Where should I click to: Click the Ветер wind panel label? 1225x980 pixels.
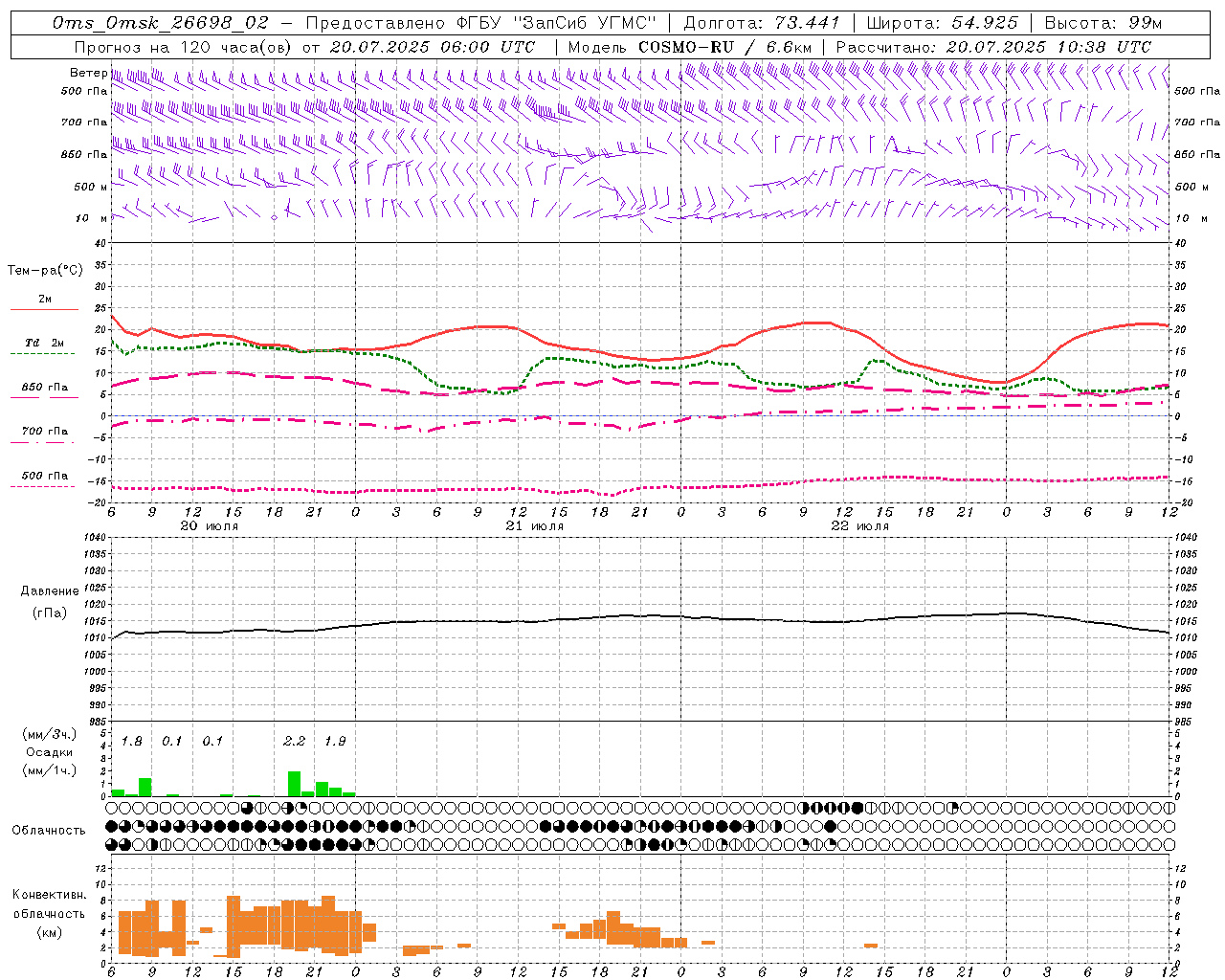click(88, 73)
